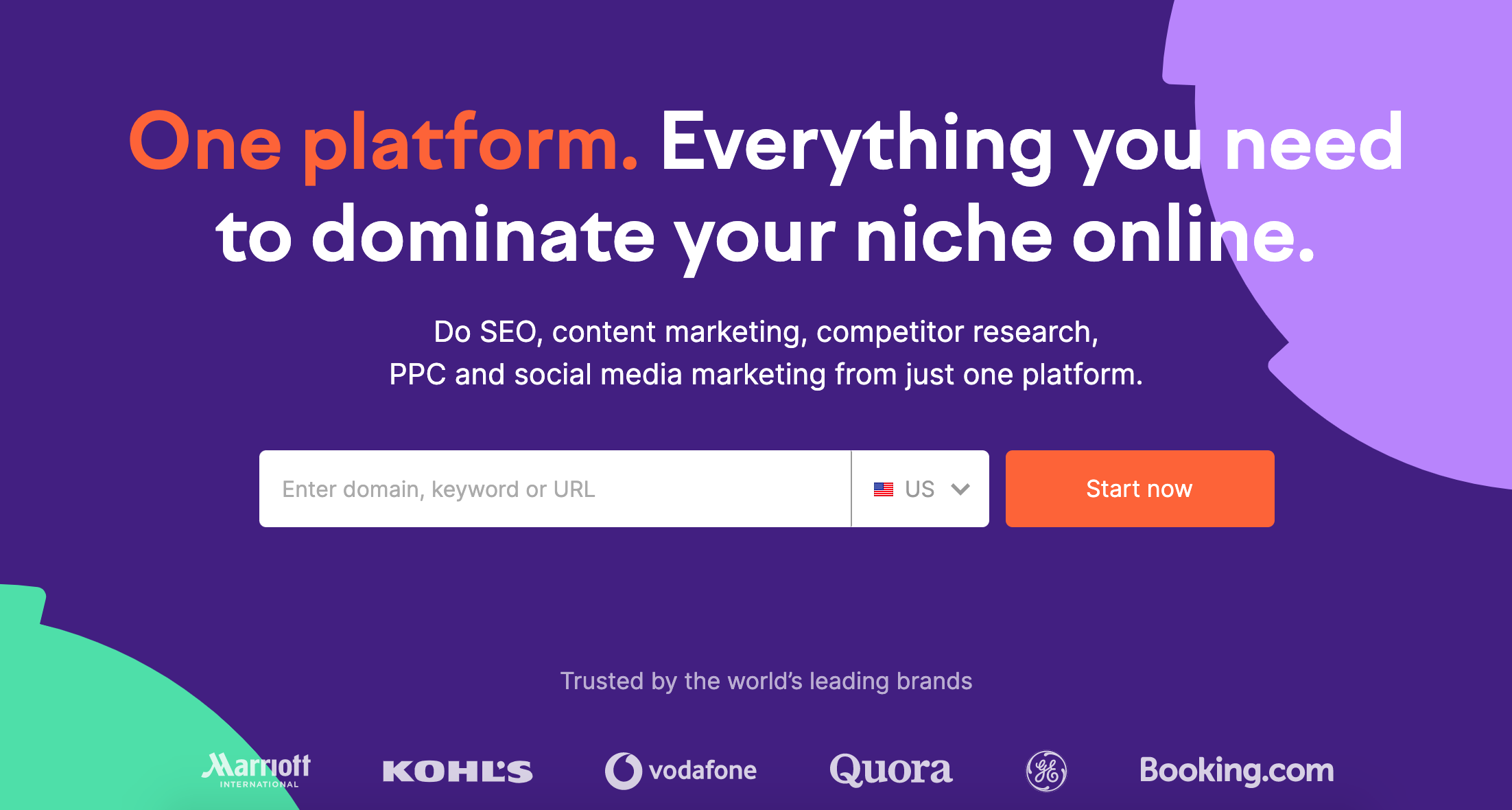This screenshot has width=1512, height=810.
Task: Click the orange Start now control
Action: click(x=1139, y=489)
